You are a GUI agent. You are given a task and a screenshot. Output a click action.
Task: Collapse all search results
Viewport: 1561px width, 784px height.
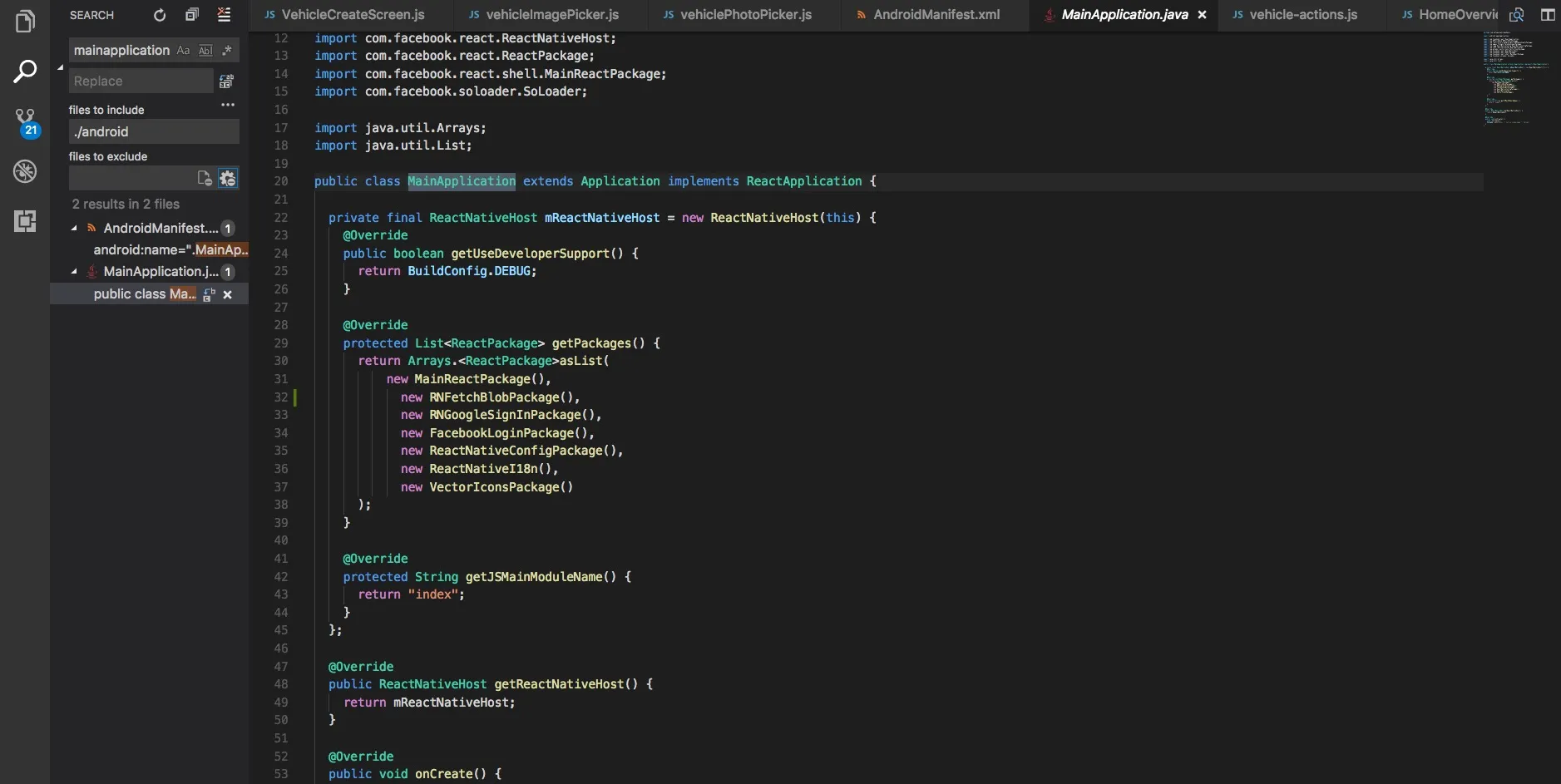(x=192, y=14)
